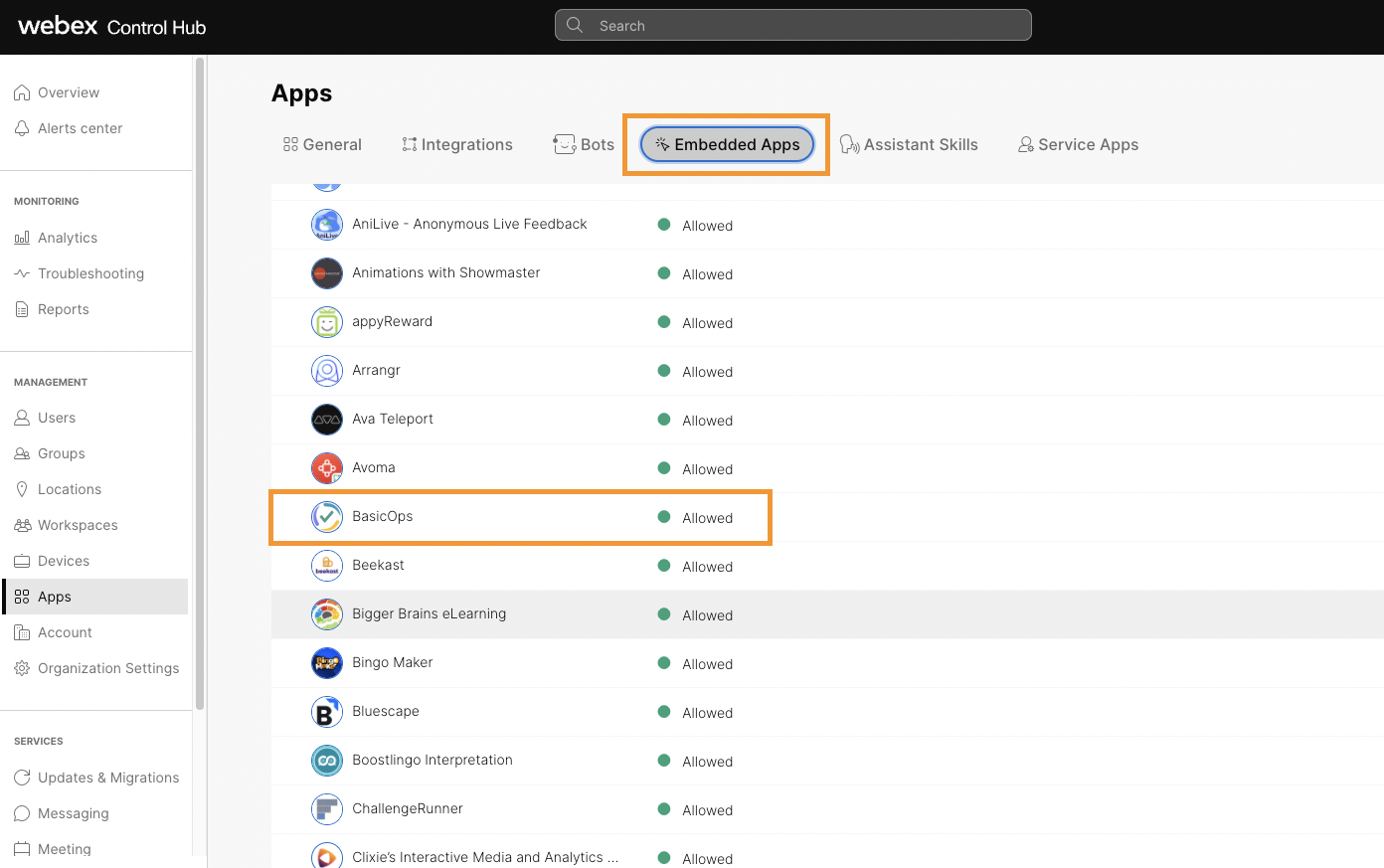The image size is (1384, 868).
Task: Click the Bluescape app logo
Action: click(326, 712)
